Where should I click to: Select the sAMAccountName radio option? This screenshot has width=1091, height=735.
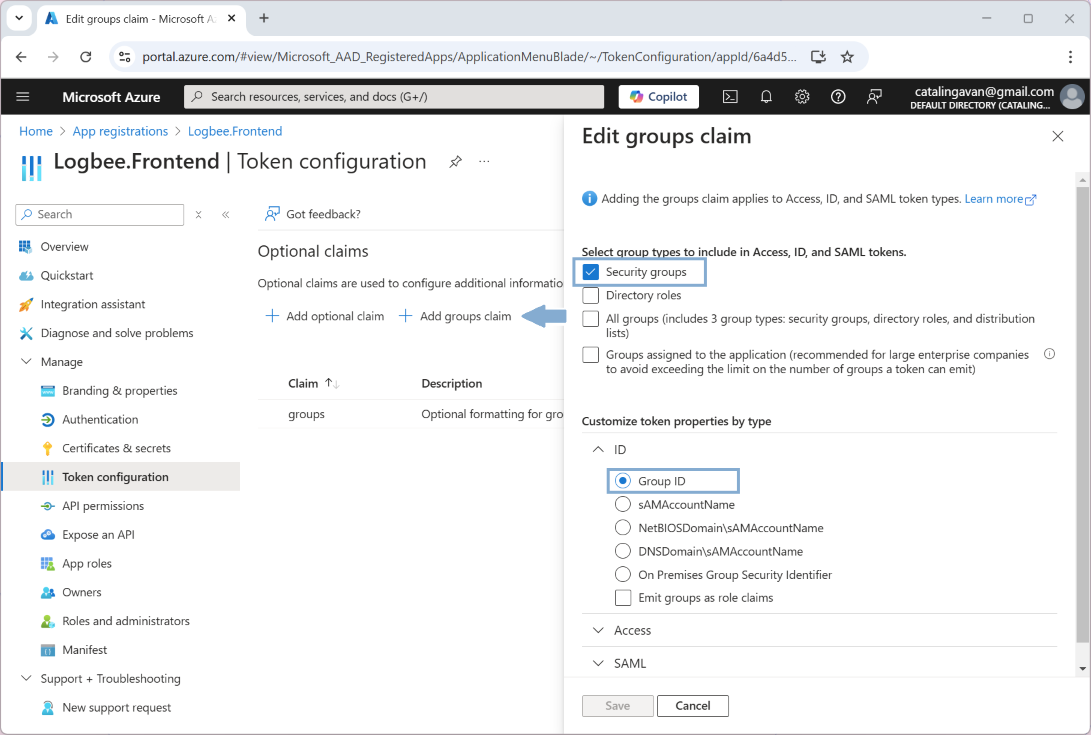pos(623,505)
